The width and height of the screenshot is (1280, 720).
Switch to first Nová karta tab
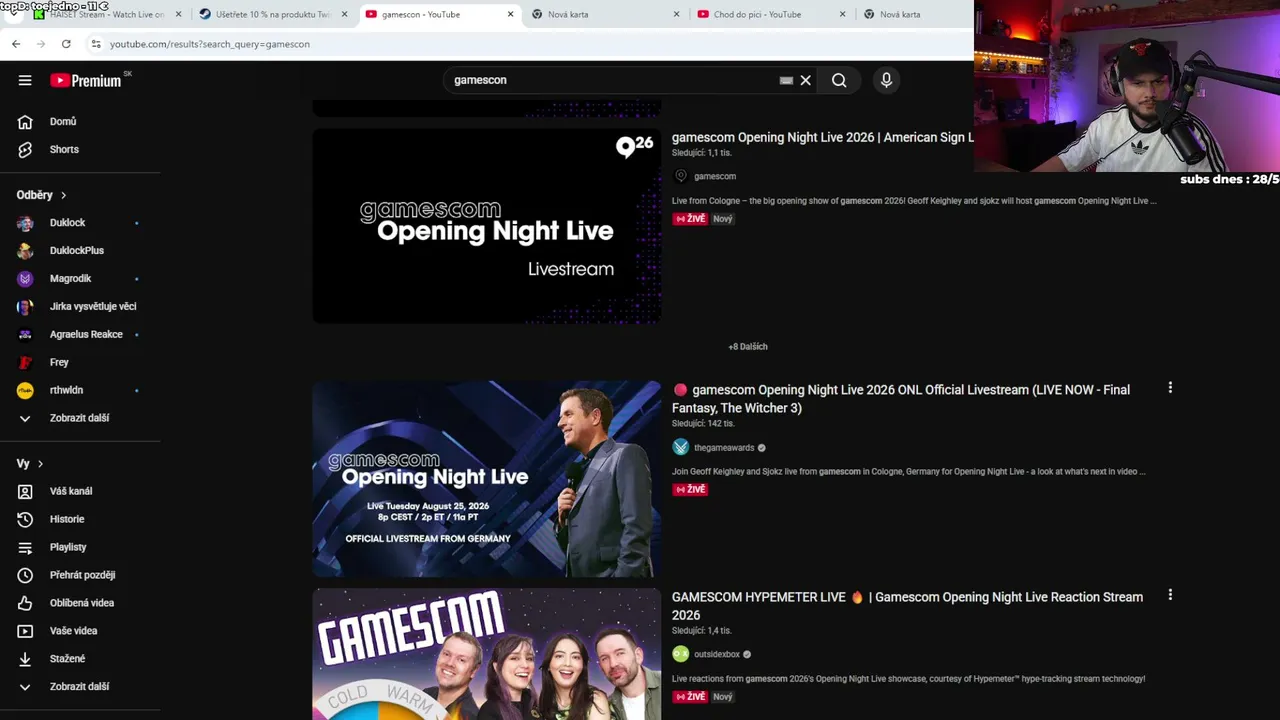point(606,14)
